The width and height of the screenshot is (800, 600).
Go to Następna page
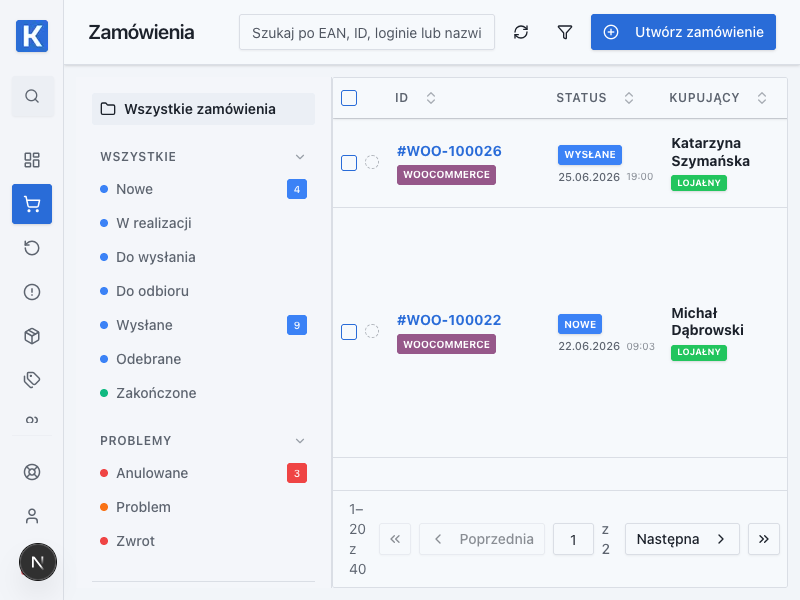tap(682, 539)
